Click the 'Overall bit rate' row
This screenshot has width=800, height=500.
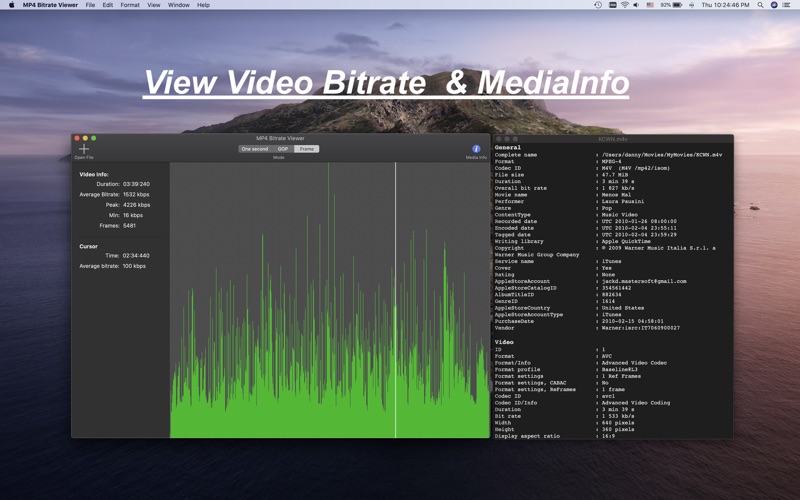(565, 188)
